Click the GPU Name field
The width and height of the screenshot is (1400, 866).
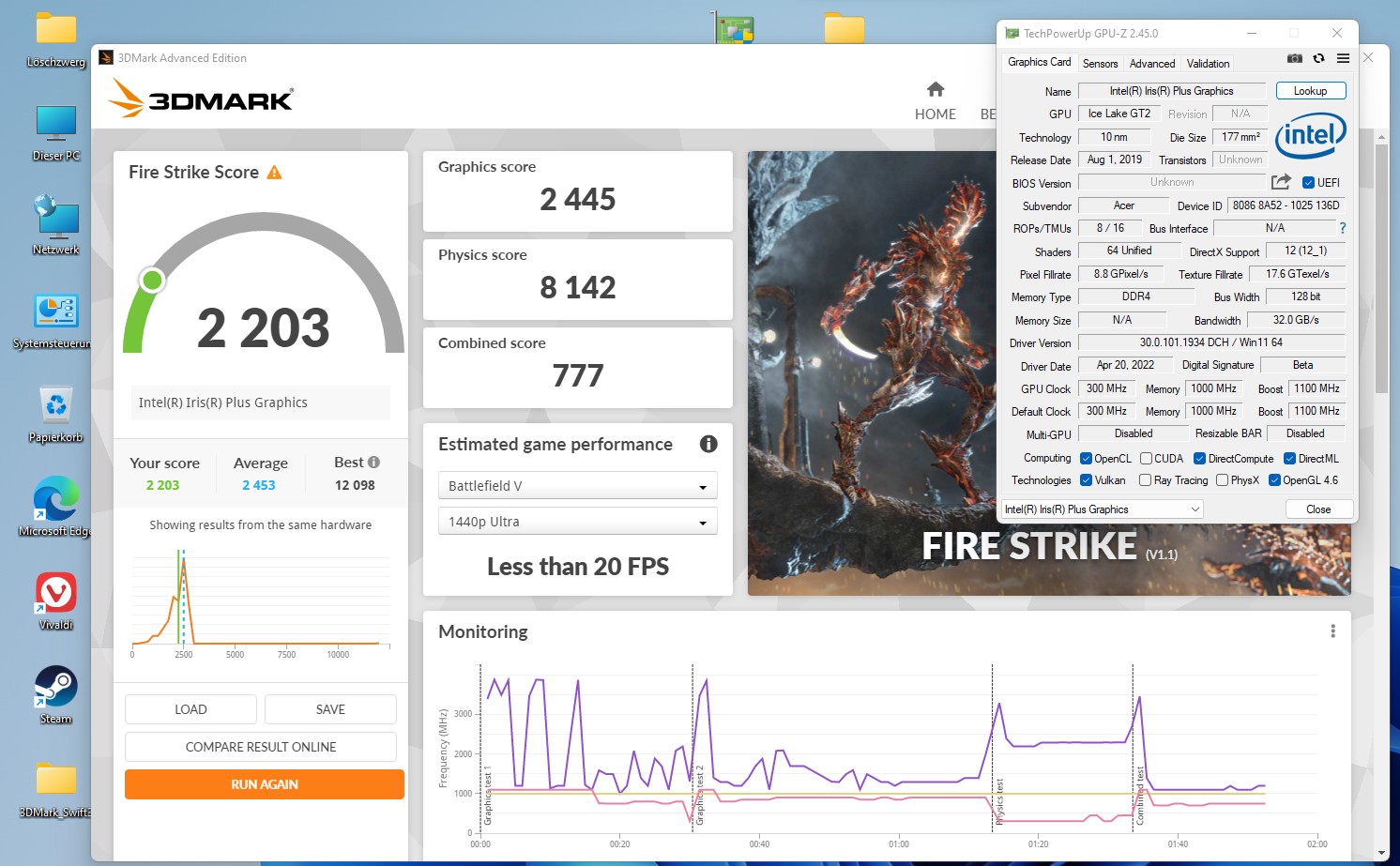1171,91
